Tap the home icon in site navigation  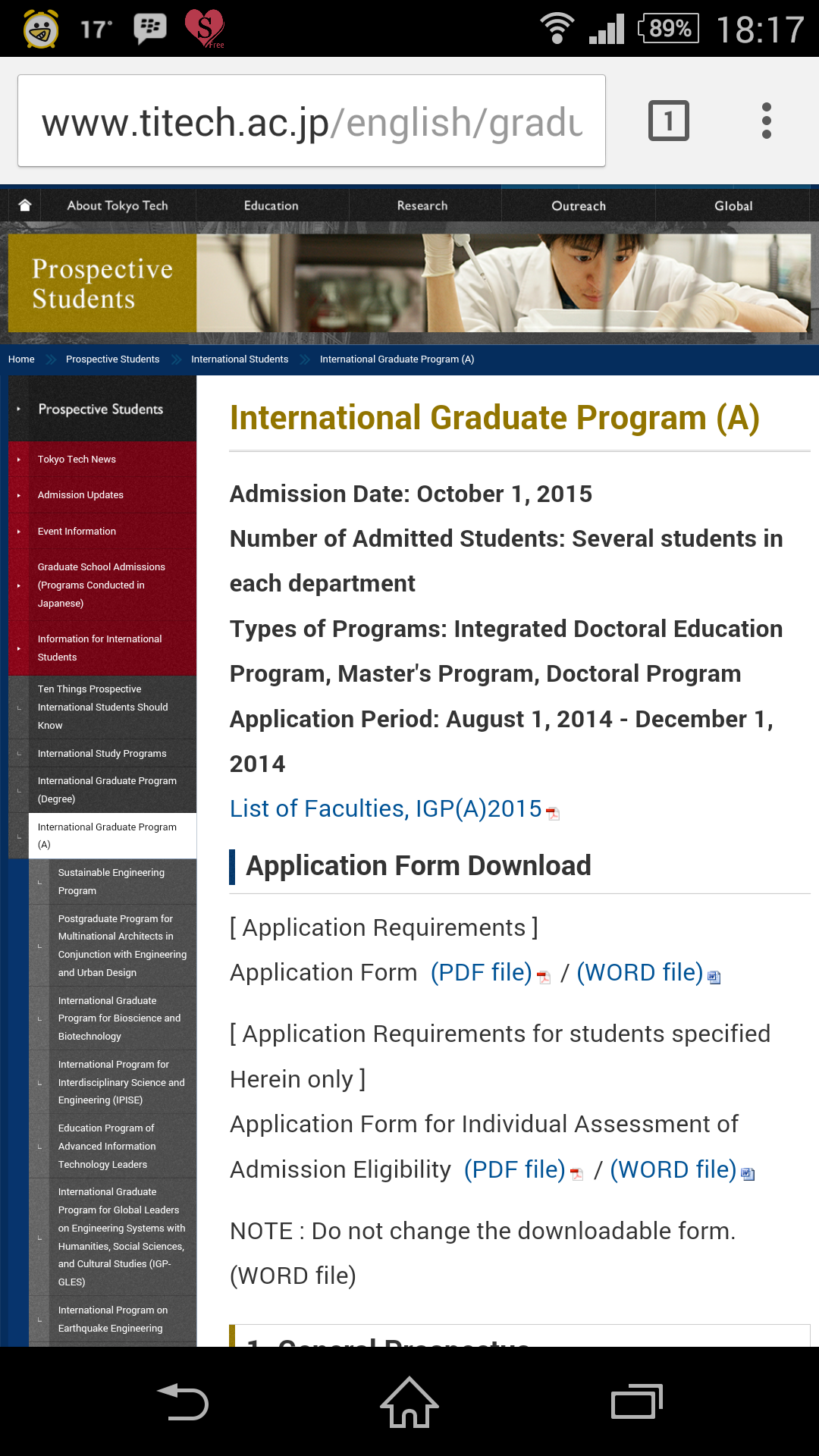(x=25, y=206)
